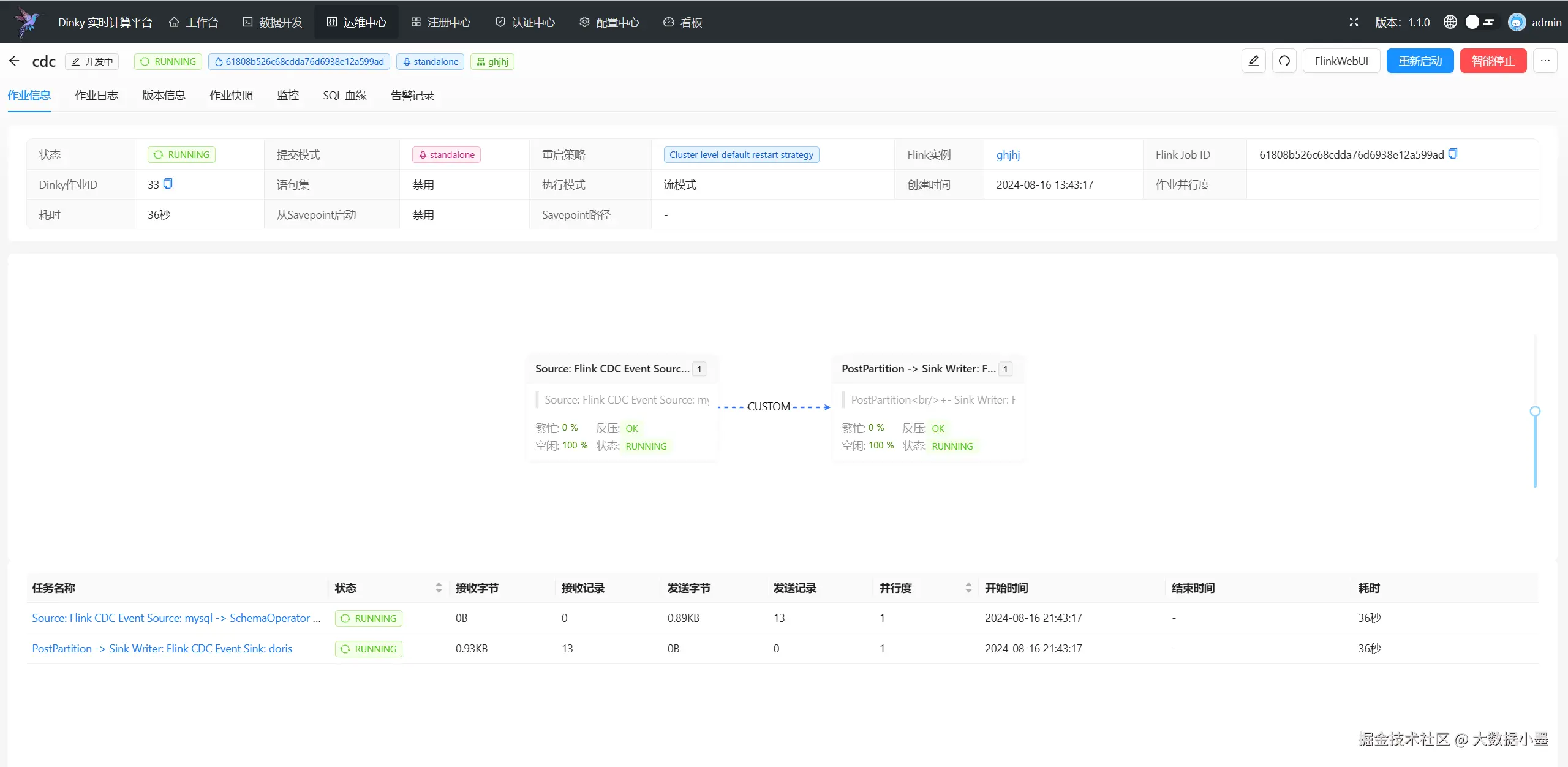Image resolution: width=1568 pixels, height=767 pixels.
Task: Switch to the 作业日志 tab
Action: click(96, 96)
